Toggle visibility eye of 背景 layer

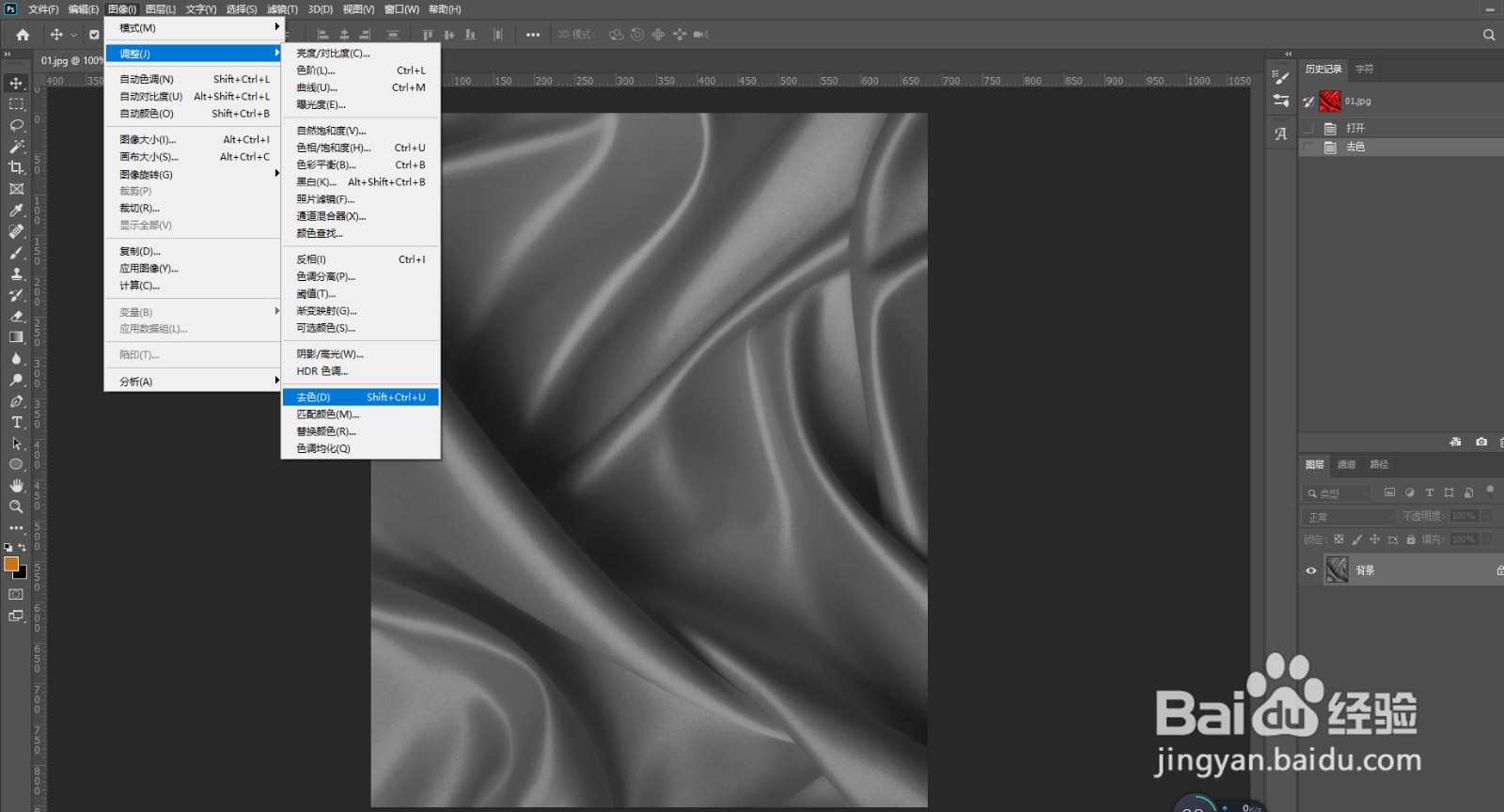click(x=1310, y=570)
